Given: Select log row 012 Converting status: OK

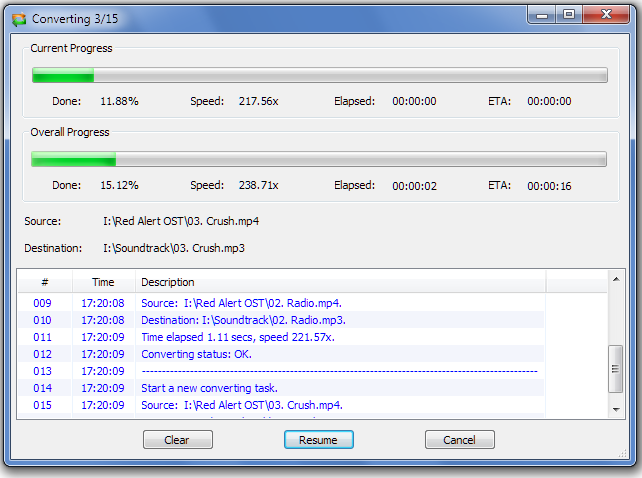Looking at the screenshot, I should click(x=281, y=354).
